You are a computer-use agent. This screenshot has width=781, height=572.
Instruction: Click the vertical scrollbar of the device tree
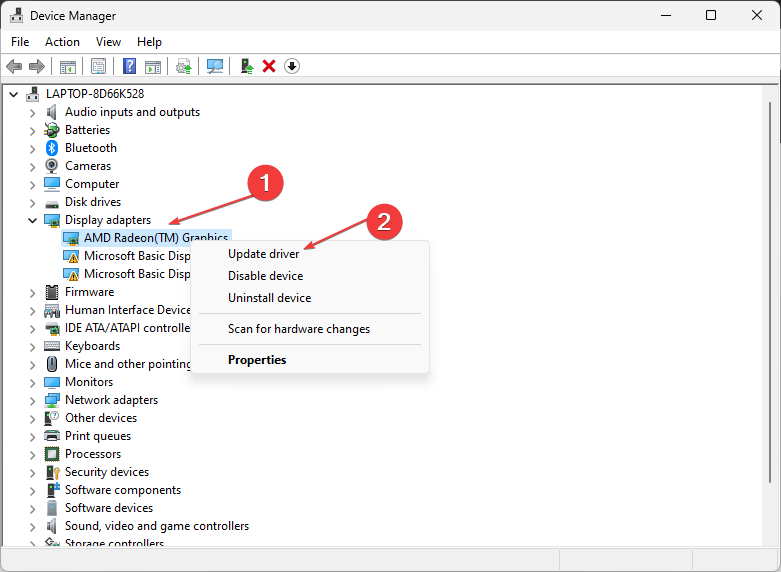[770, 293]
